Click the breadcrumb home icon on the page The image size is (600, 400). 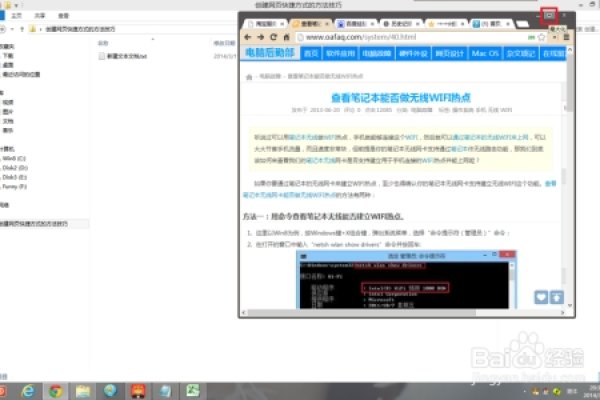point(249,77)
